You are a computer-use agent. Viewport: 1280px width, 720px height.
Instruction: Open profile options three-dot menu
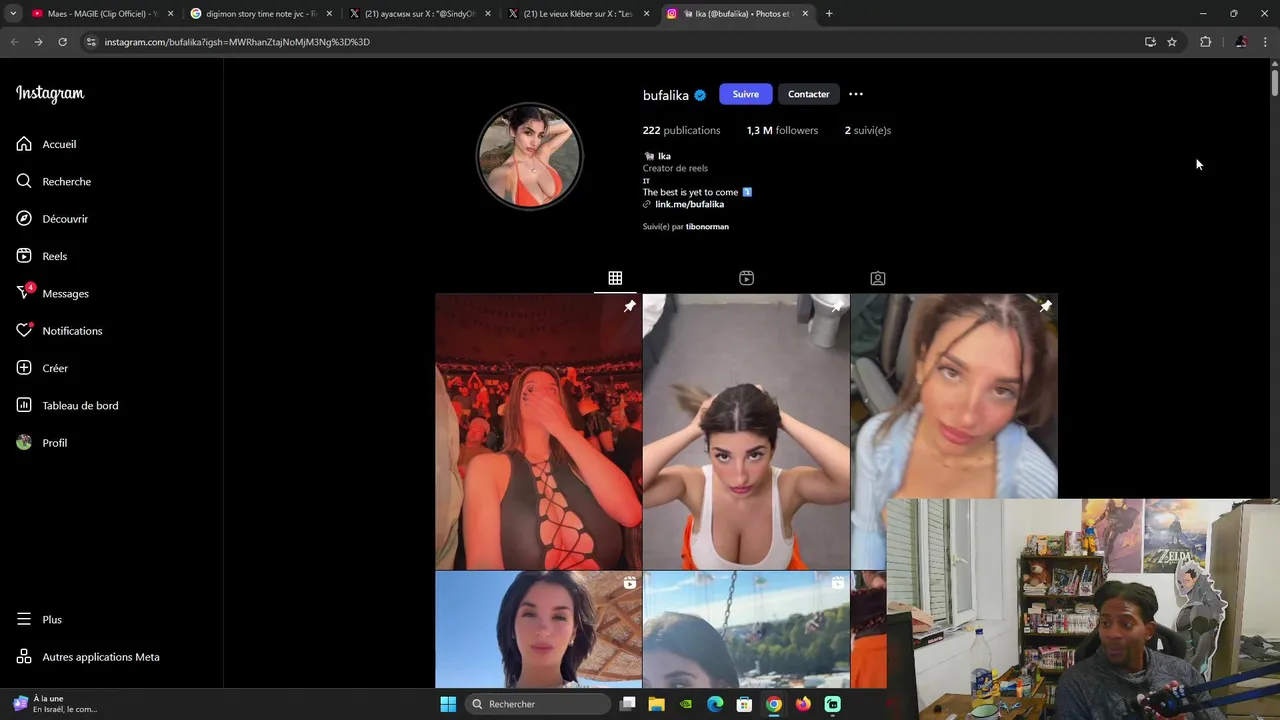[x=856, y=94]
